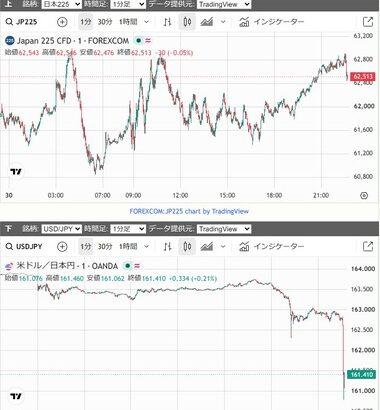
Task: Open FOREXCOM:JP225 chart by TradingView link
Action: click(x=189, y=211)
